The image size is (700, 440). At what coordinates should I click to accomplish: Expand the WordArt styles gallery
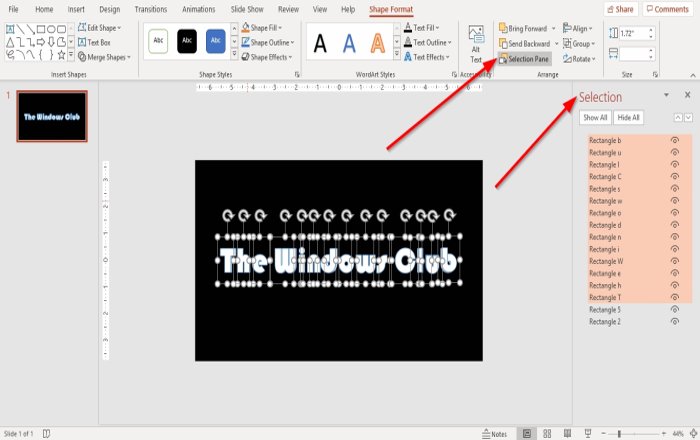(x=397, y=54)
